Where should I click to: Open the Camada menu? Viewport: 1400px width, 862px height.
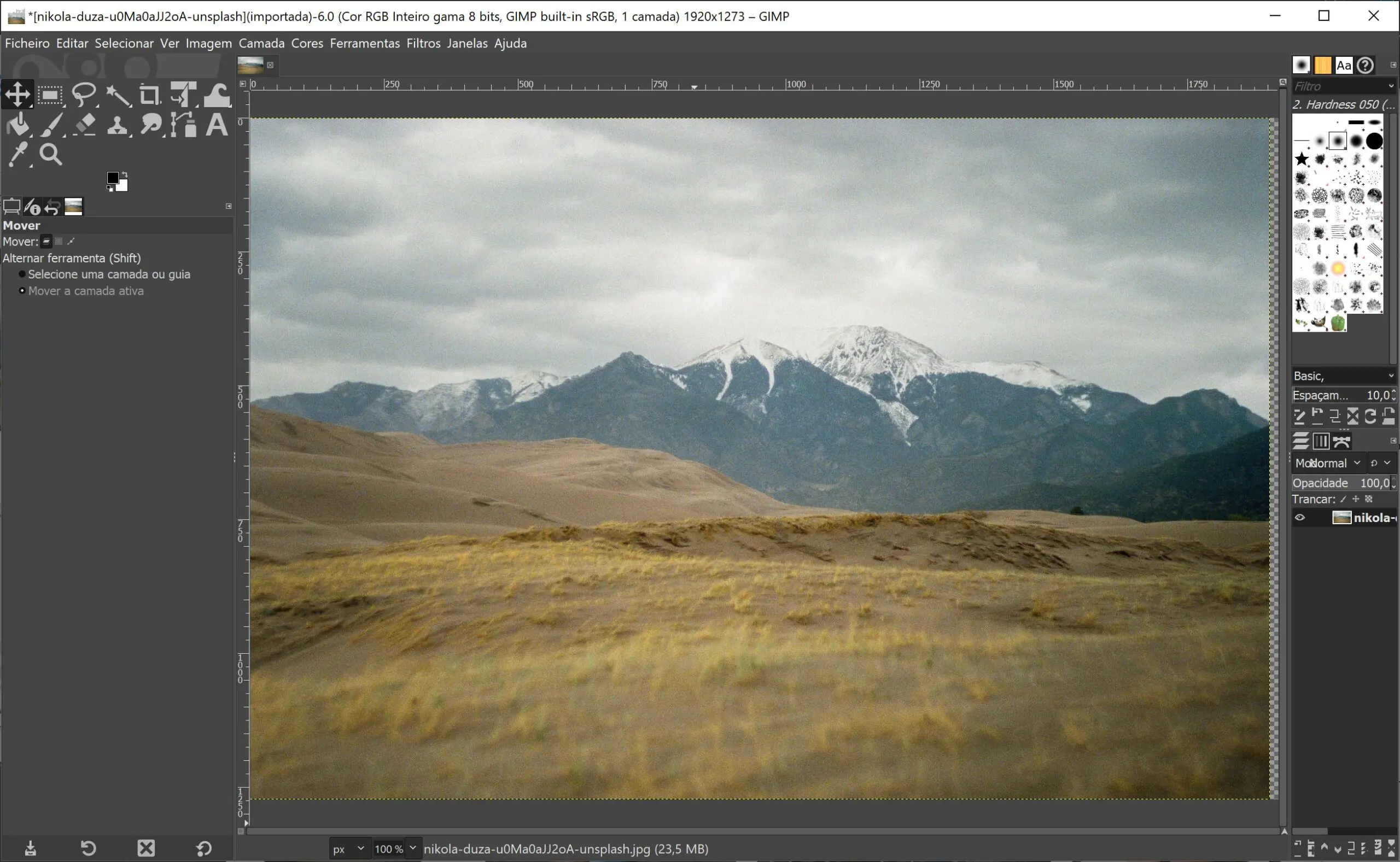(x=261, y=43)
